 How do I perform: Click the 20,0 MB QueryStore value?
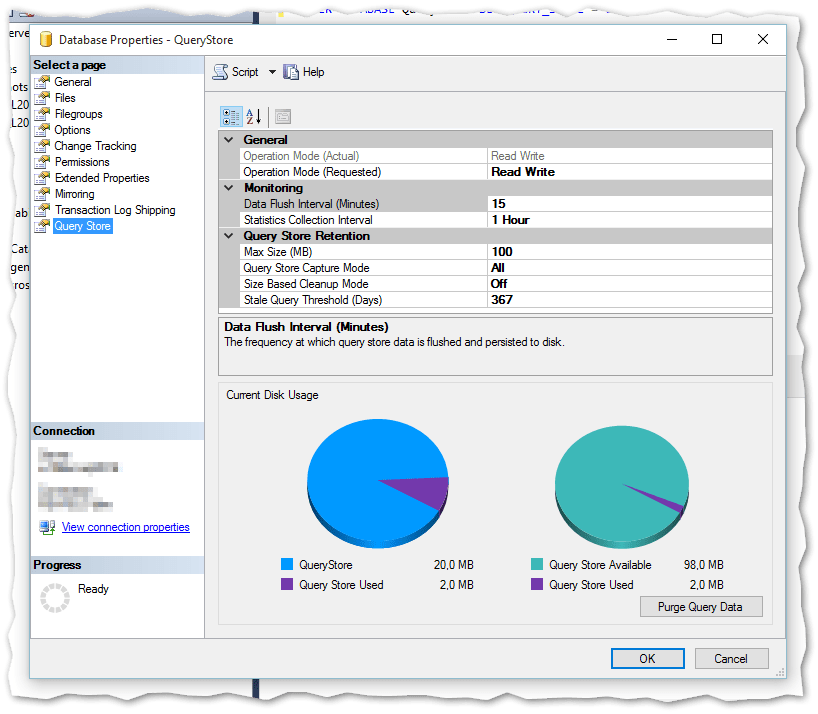(454, 565)
